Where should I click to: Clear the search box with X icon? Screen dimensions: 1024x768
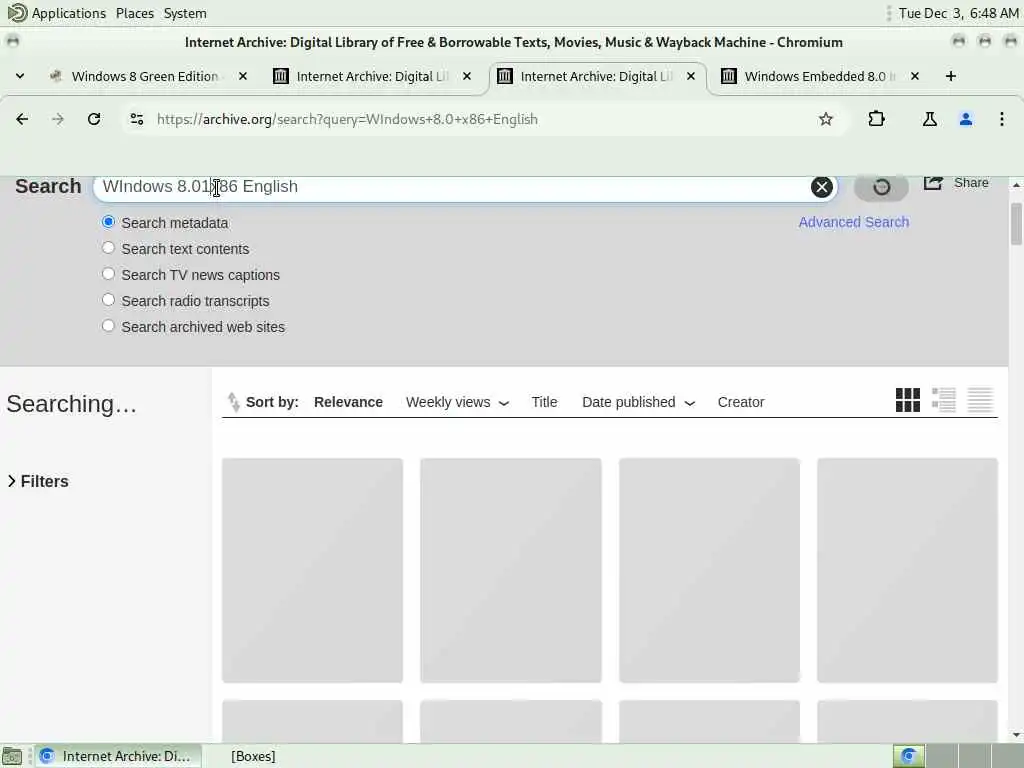point(822,187)
